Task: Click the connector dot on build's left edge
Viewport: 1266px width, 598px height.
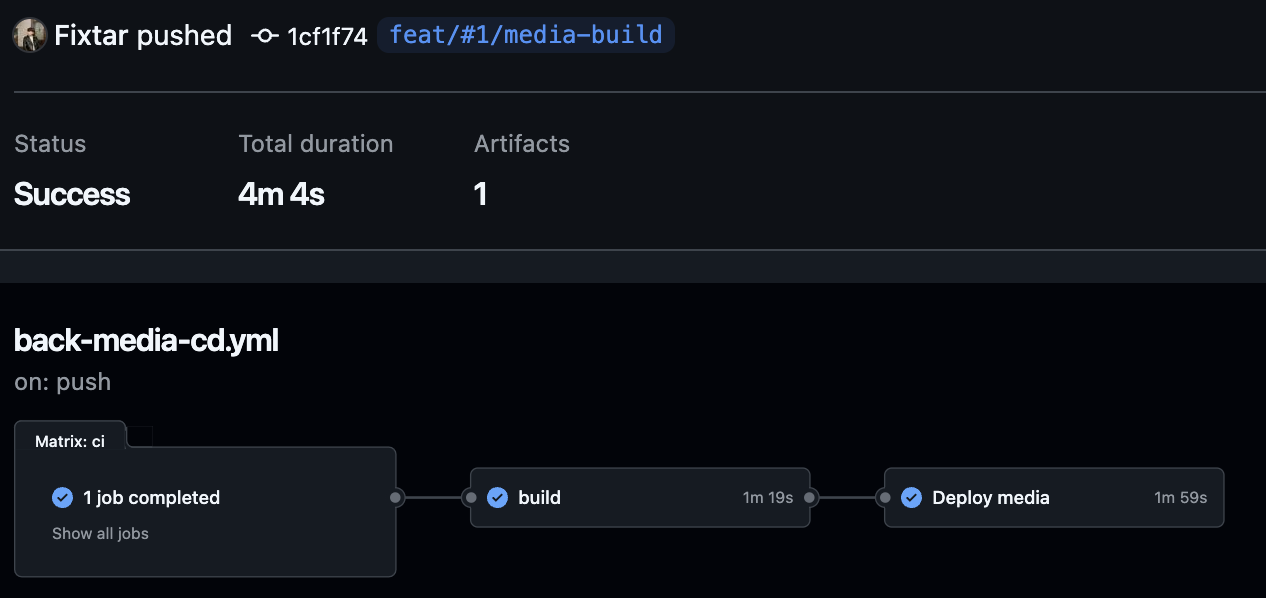Action: click(470, 497)
